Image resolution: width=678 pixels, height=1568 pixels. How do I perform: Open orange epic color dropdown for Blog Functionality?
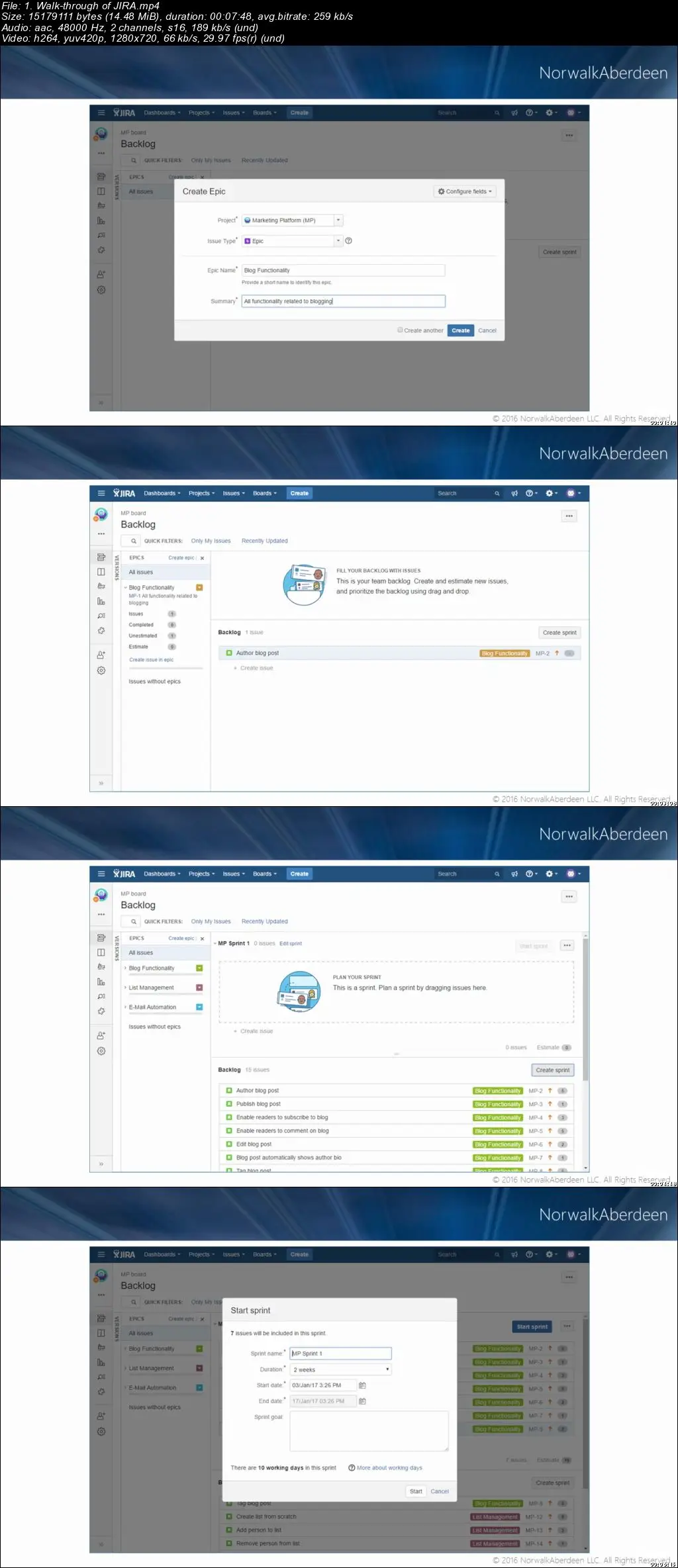(x=199, y=588)
